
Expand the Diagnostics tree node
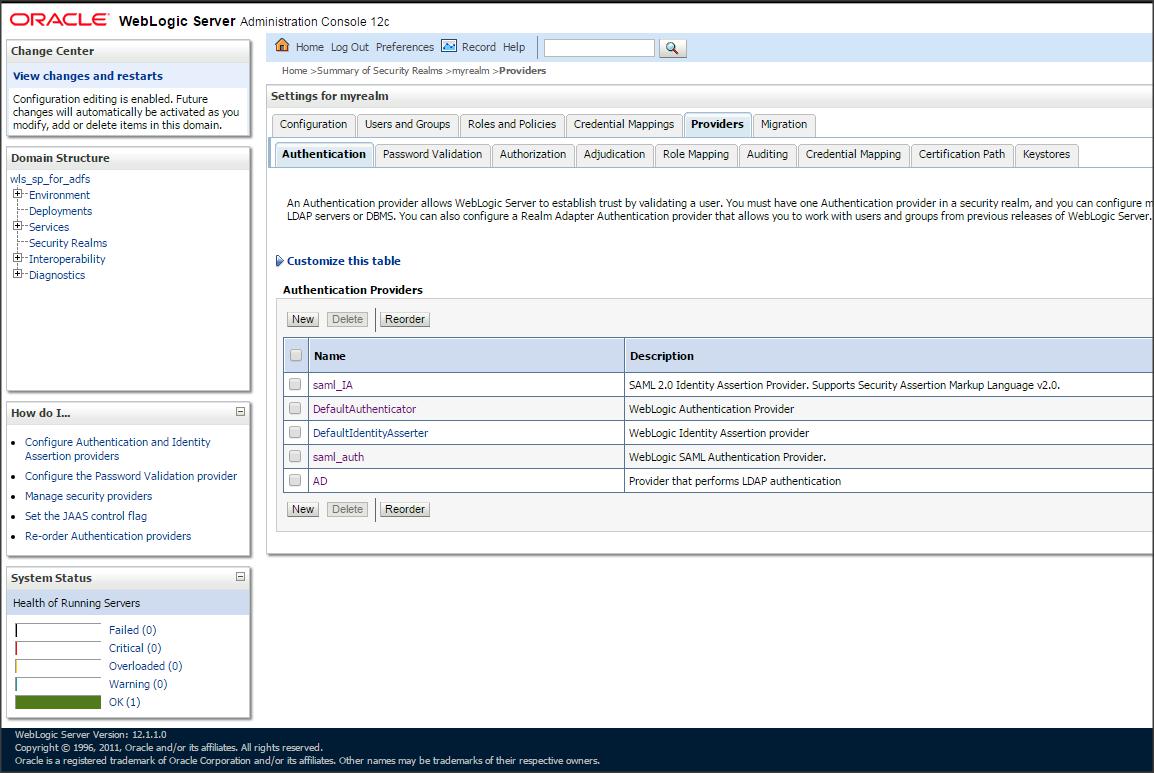point(18,275)
